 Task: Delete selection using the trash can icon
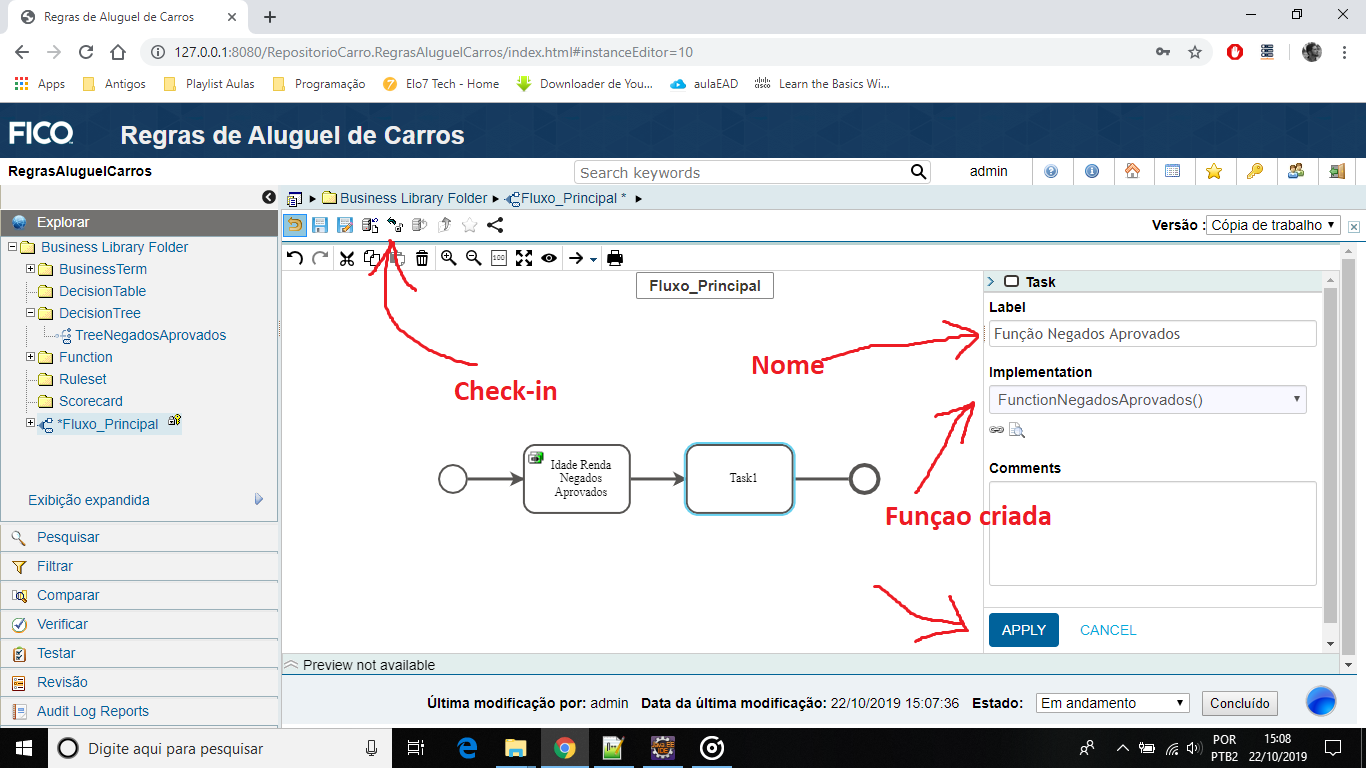pyautogui.click(x=421, y=258)
